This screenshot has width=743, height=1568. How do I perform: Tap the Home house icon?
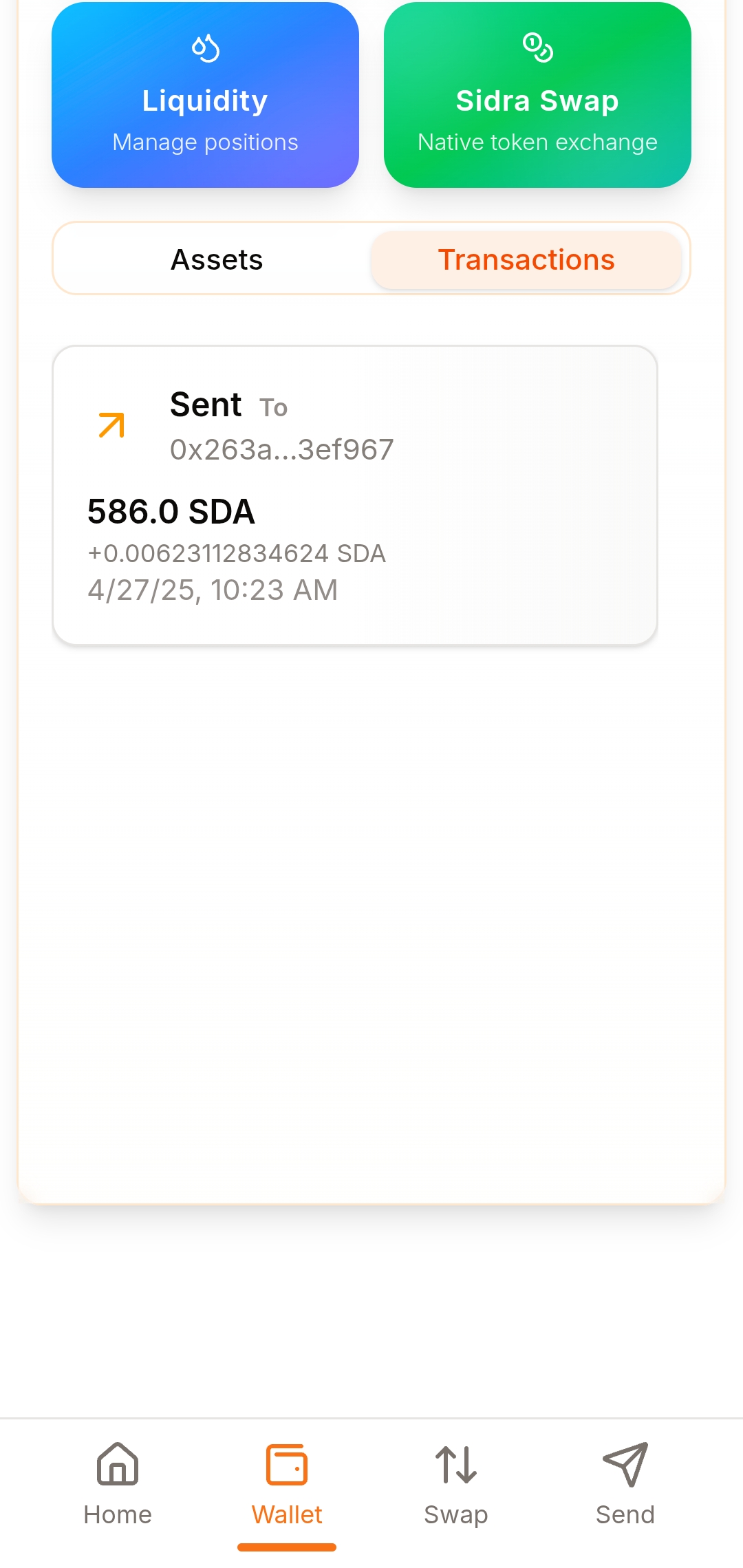pos(118,1463)
